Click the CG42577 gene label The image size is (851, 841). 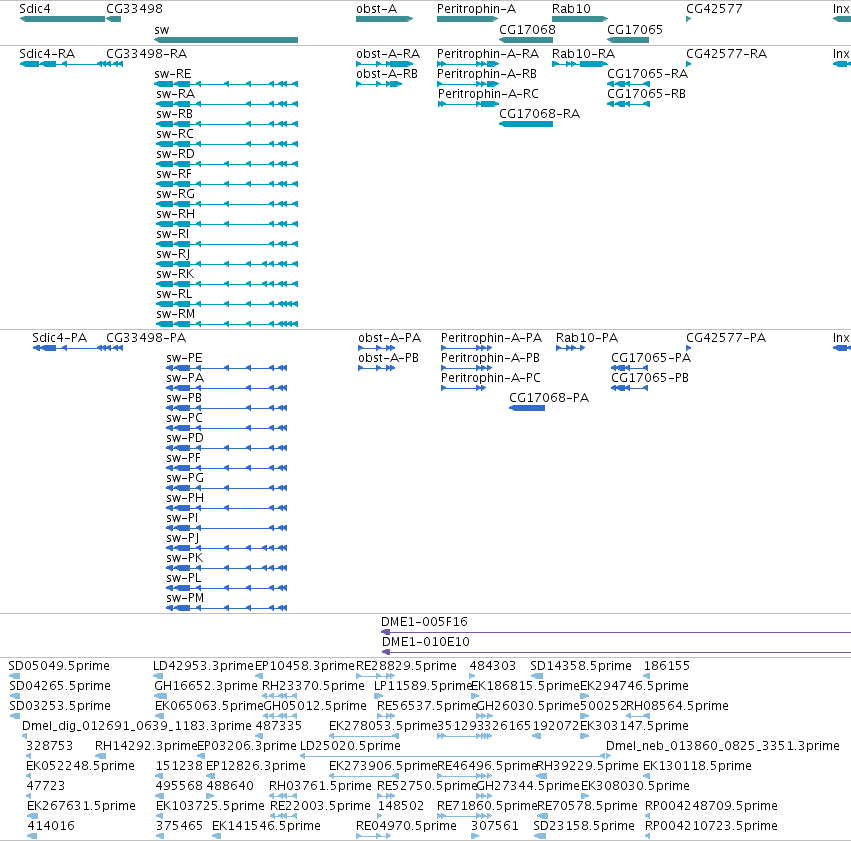[x=714, y=9]
